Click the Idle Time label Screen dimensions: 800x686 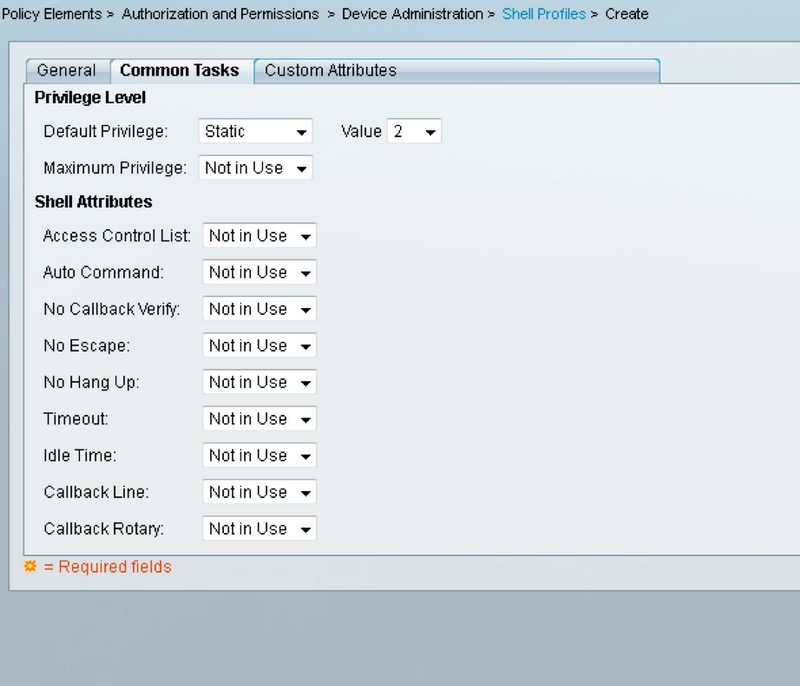click(x=80, y=455)
